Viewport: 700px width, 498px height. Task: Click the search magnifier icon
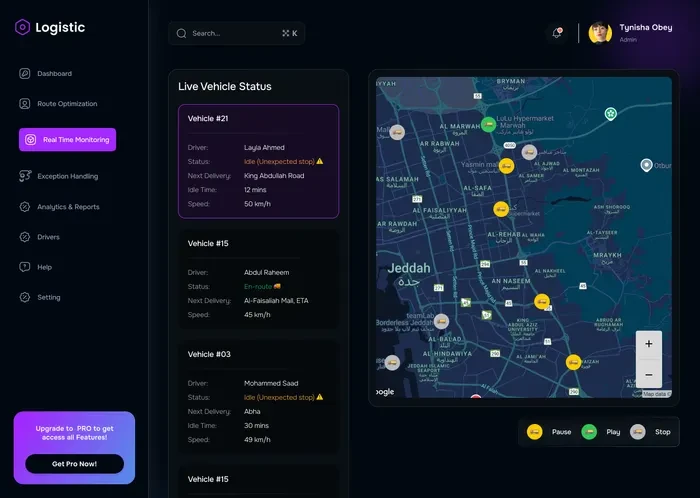[x=181, y=33]
